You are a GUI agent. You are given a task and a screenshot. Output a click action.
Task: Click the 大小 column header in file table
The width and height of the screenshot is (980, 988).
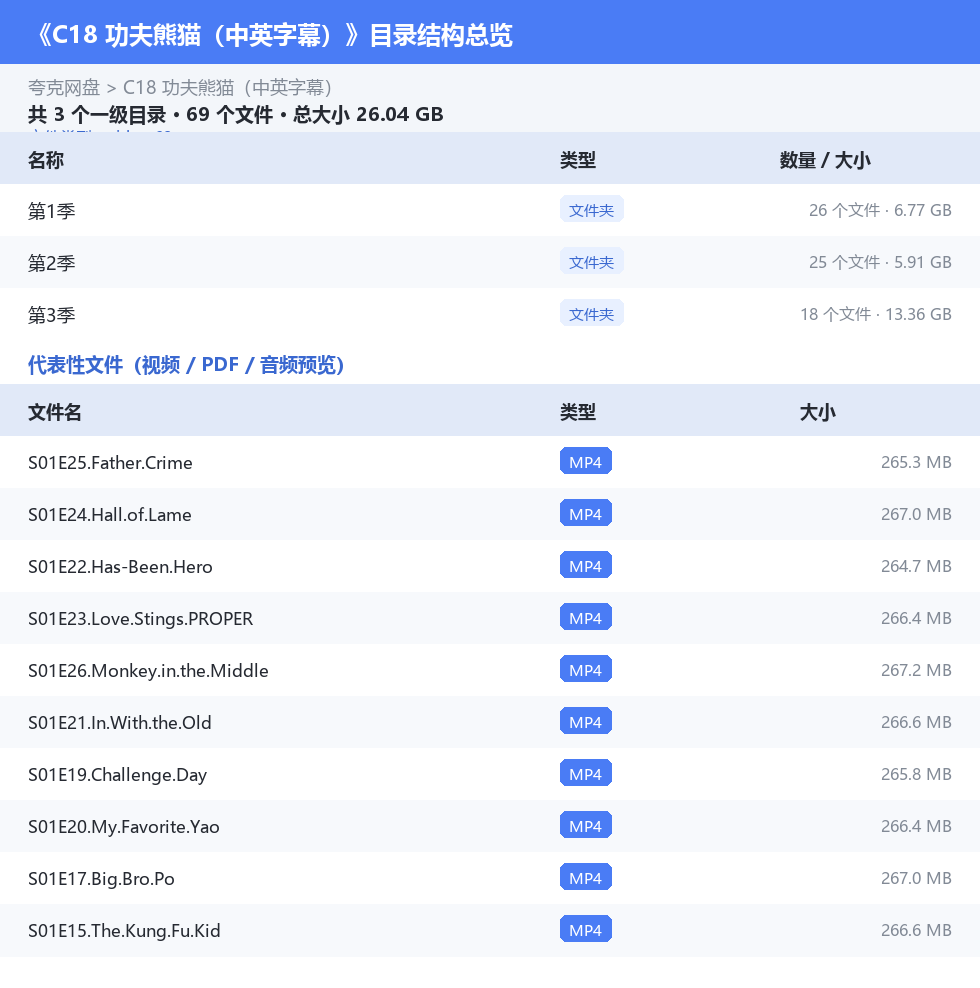click(817, 412)
